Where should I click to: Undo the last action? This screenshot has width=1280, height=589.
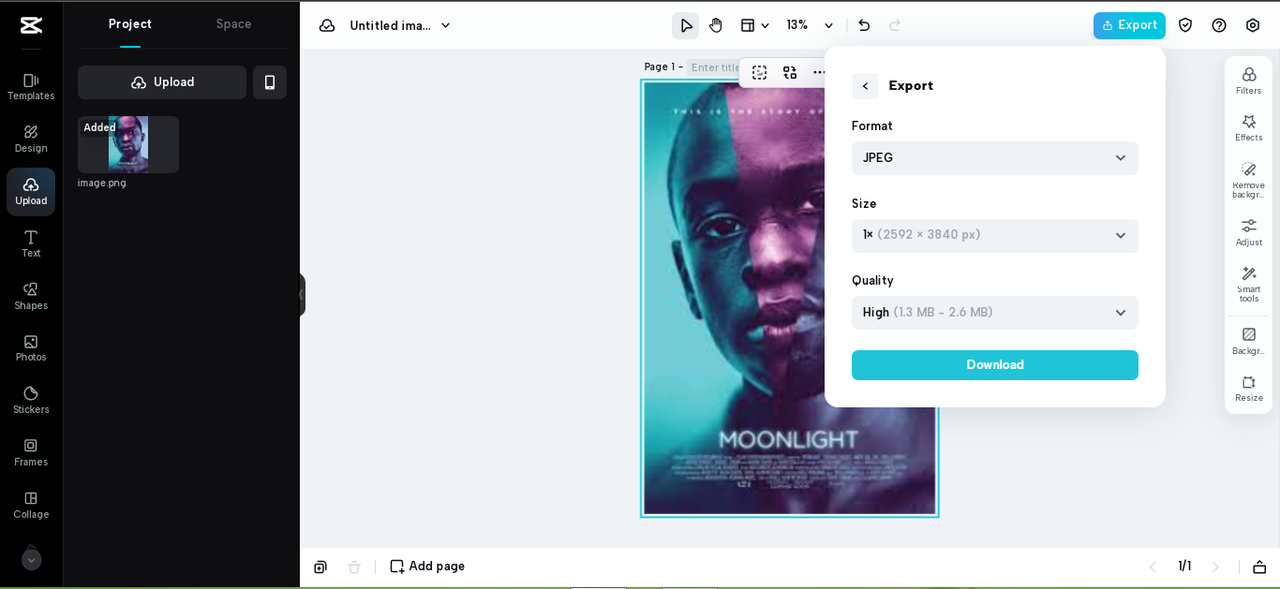[864, 25]
